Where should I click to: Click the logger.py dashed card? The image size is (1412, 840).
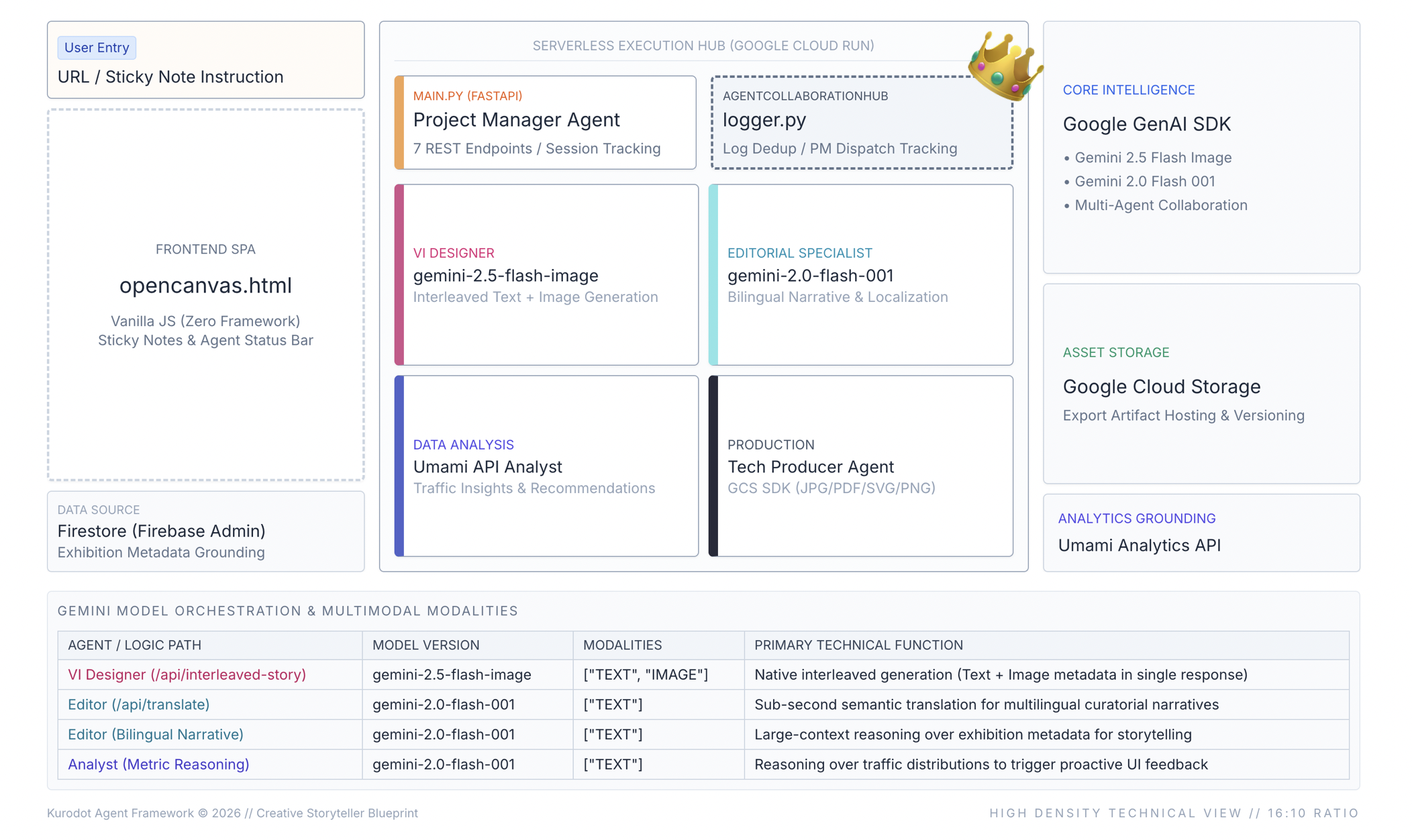pos(860,122)
